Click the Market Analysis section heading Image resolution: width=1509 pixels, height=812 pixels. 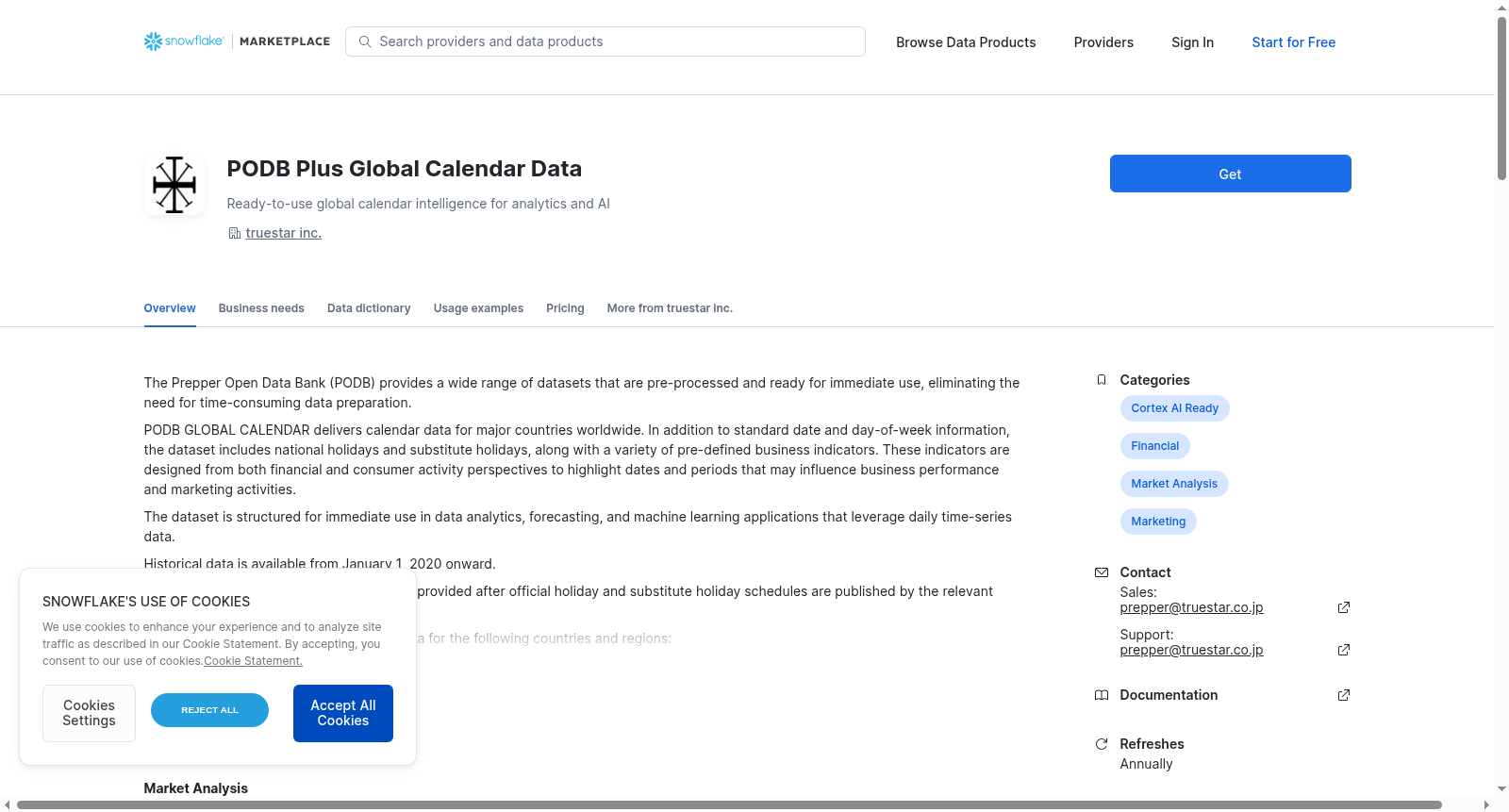point(195,788)
